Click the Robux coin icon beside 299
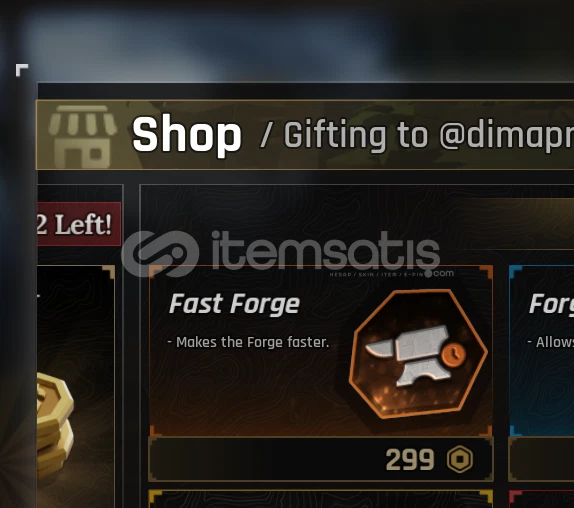 460,459
